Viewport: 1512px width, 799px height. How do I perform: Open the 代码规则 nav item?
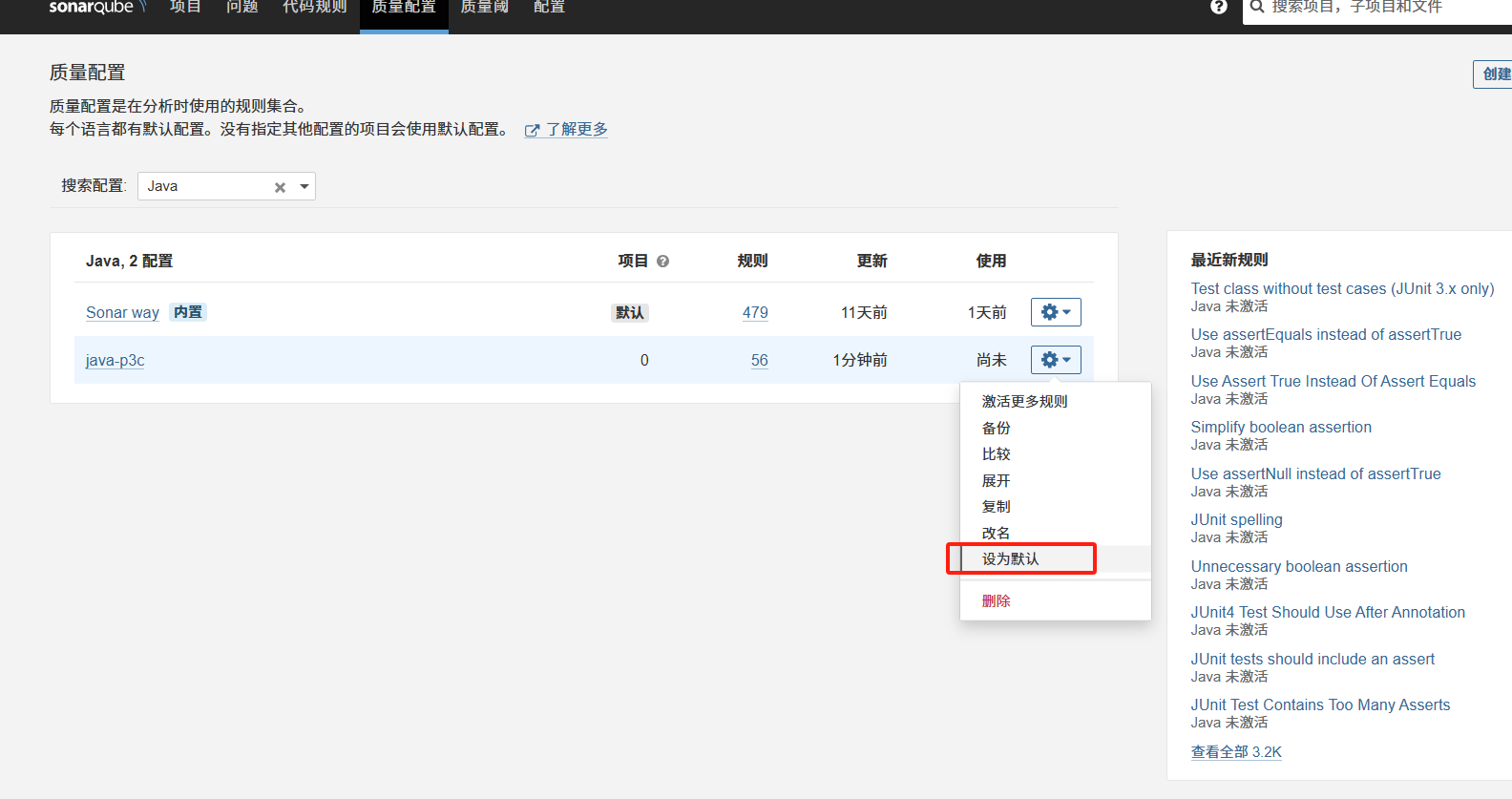click(x=315, y=8)
